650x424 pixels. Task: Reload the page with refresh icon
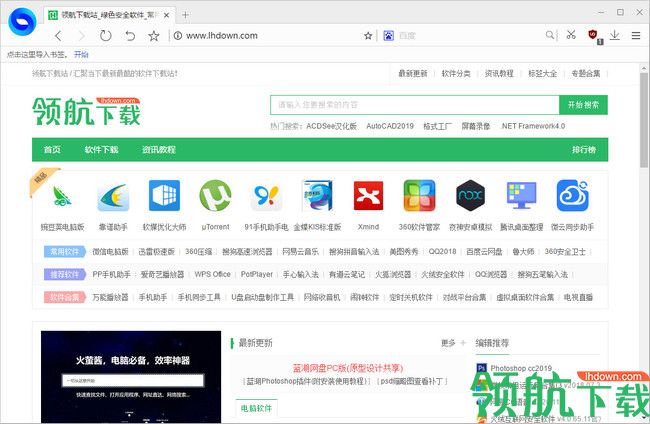[106, 36]
